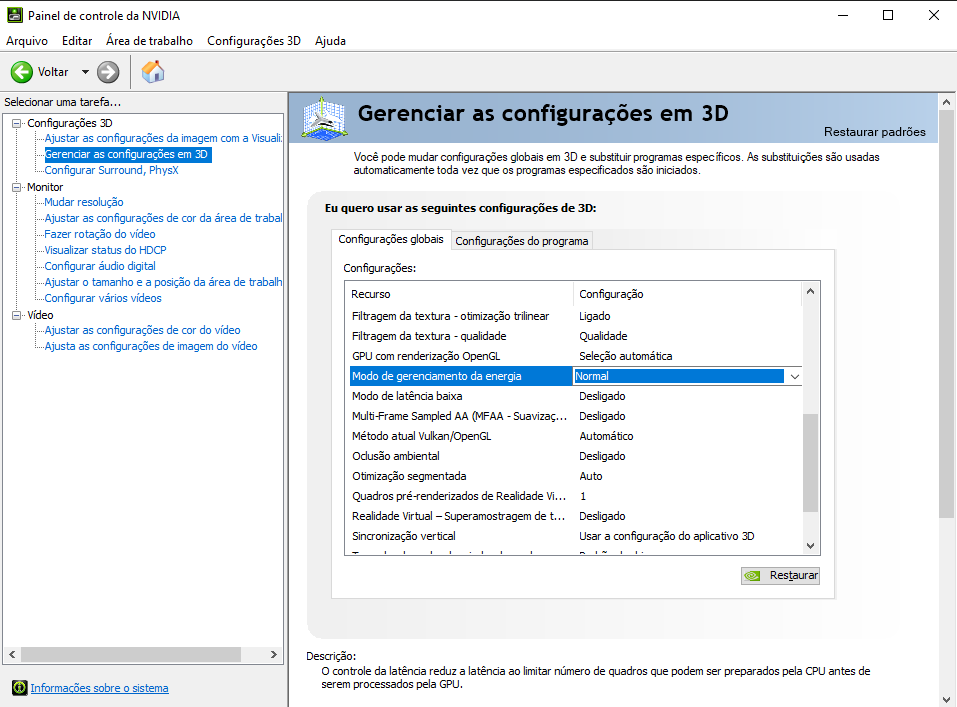957x707 pixels.
Task: Open Ajustar o tamanho e a posição task
Action: click(x=163, y=282)
